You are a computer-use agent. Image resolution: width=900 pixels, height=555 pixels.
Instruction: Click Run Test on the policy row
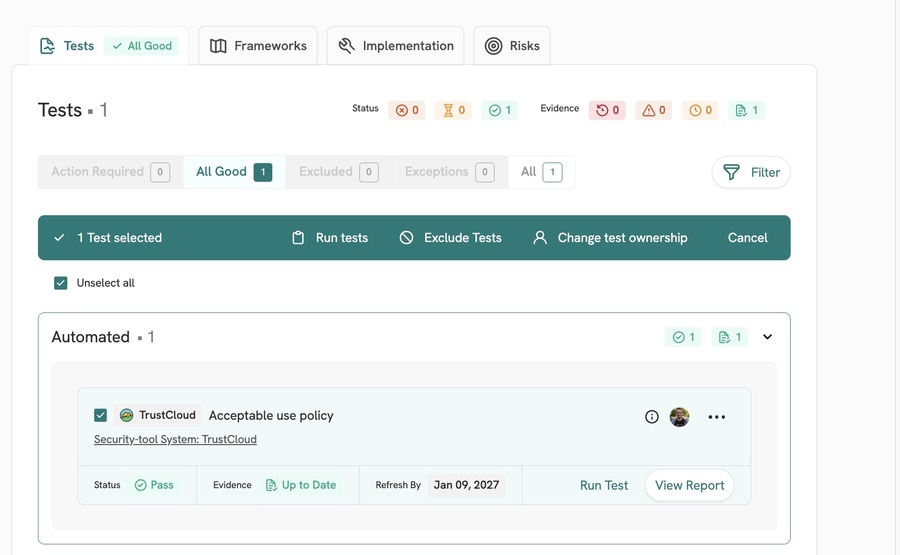(x=604, y=486)
